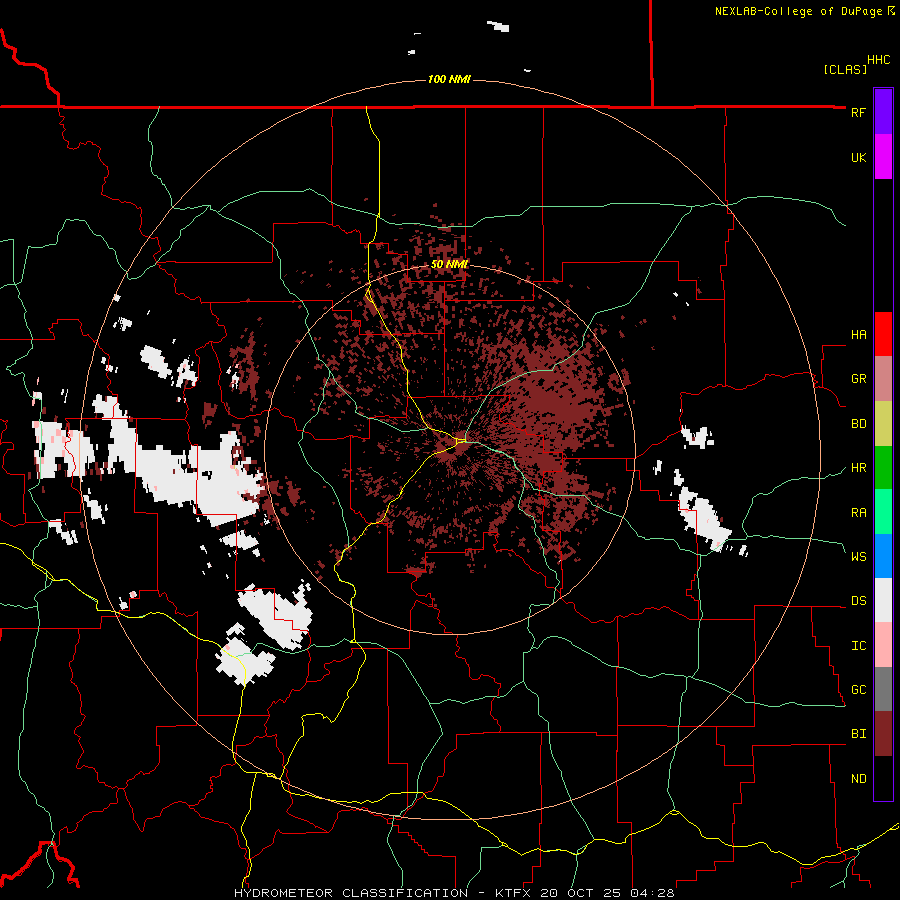The width and height of the screenshot is (900, 900).
Task: Click the WS blue legend swatch
Action: pyautogui.click(x=883, y=556)
